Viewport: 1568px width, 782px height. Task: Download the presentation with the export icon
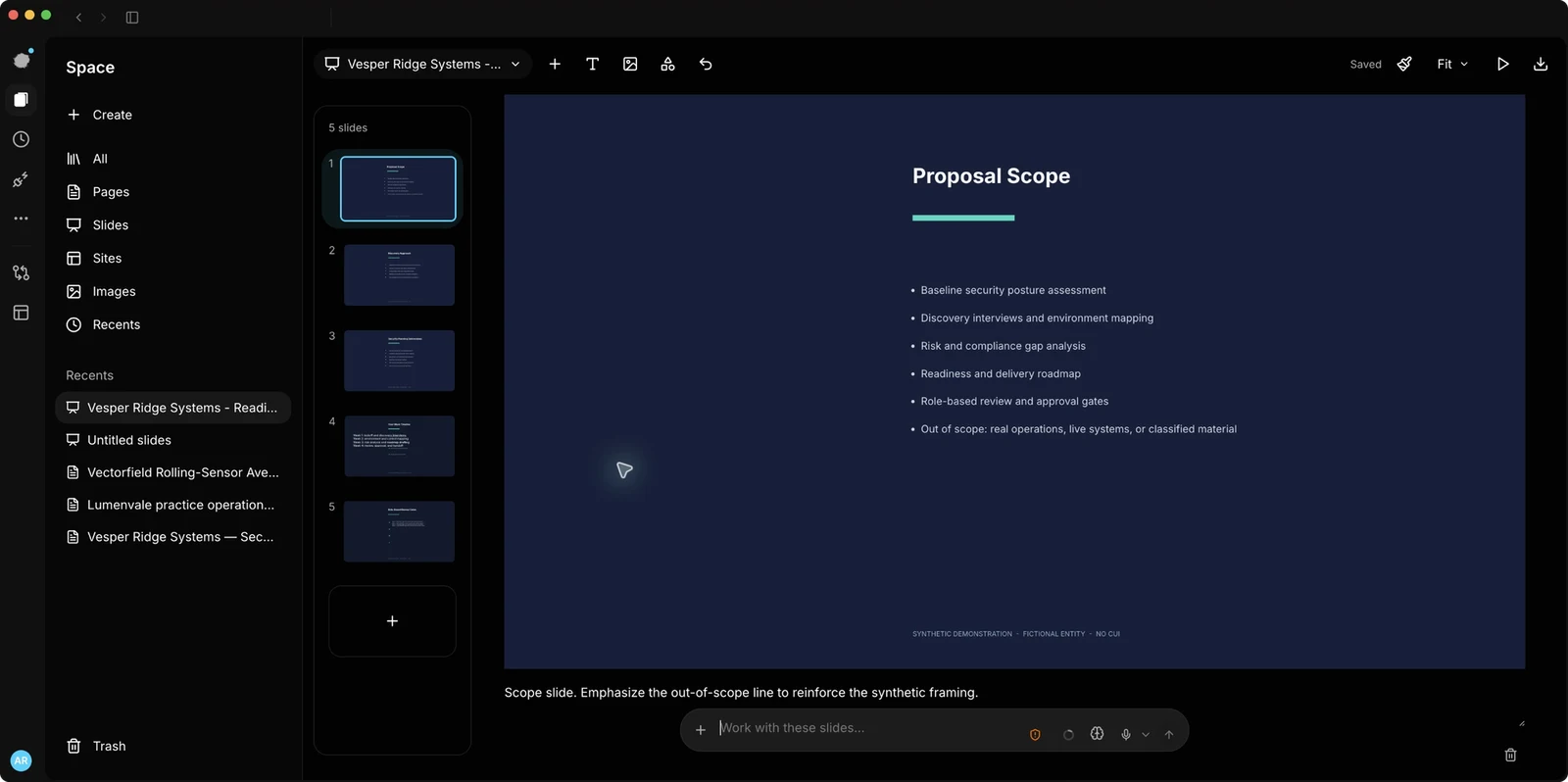(1541, 64)
